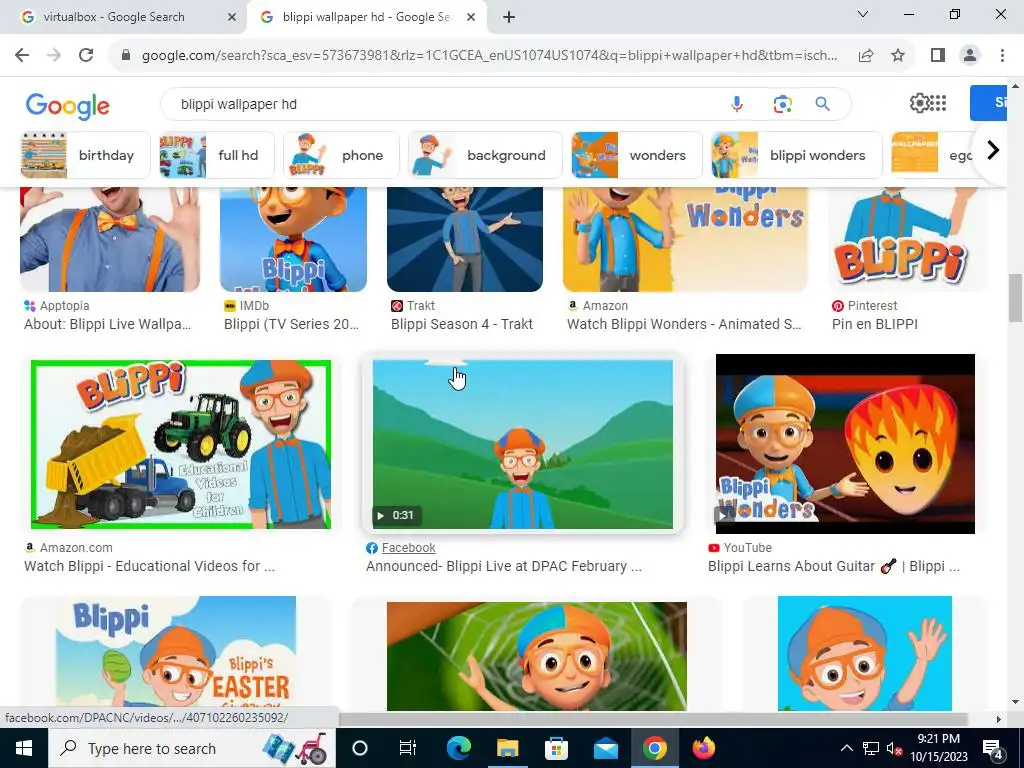1024x768 pixels.
Task: Open About: Blippi Live Wallpaper result title
Action: [x=108, y=324]
